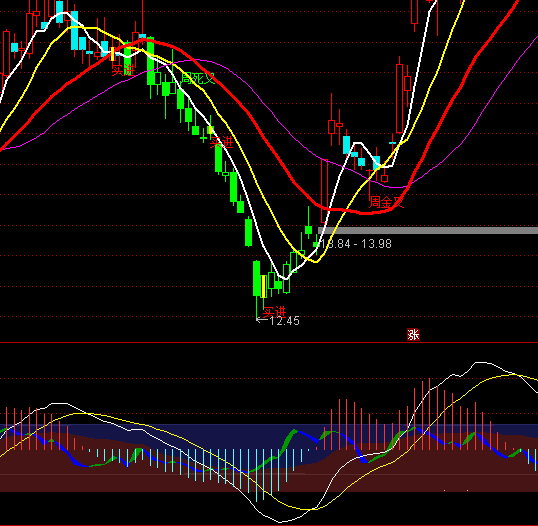Select the tall red candle after 周金叉
The height and width of the screenshot is (526, 538).
pyautogui.click(x=399, y=98)
